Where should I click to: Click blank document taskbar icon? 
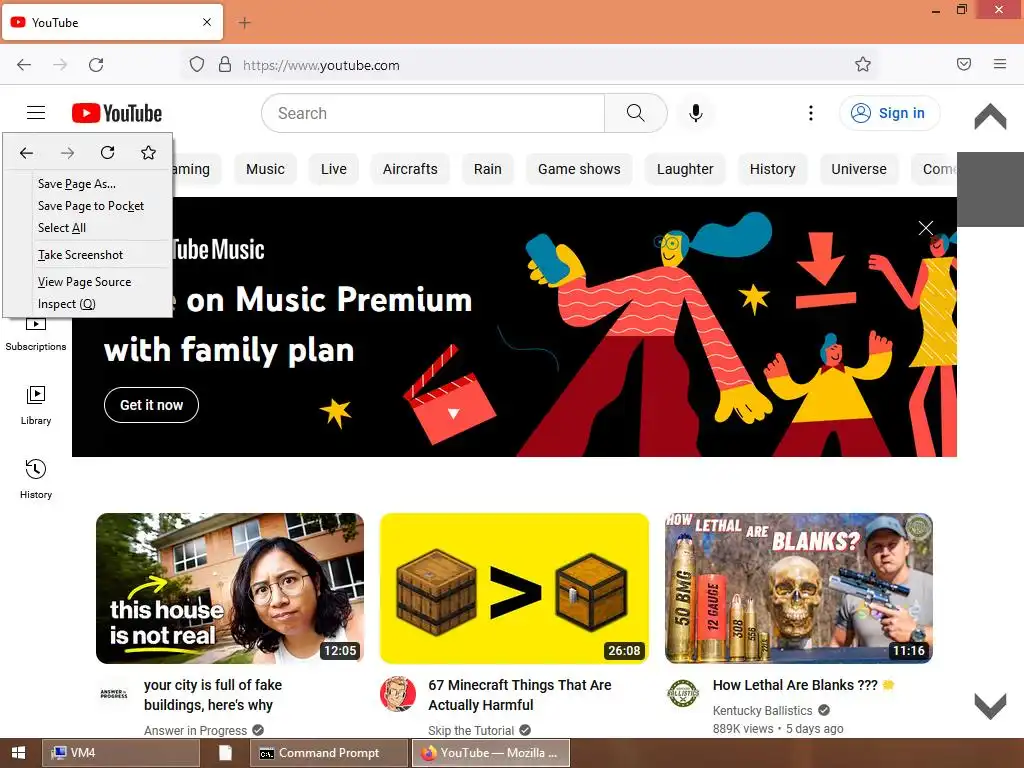pyautogui.click(x=225, y=753)
